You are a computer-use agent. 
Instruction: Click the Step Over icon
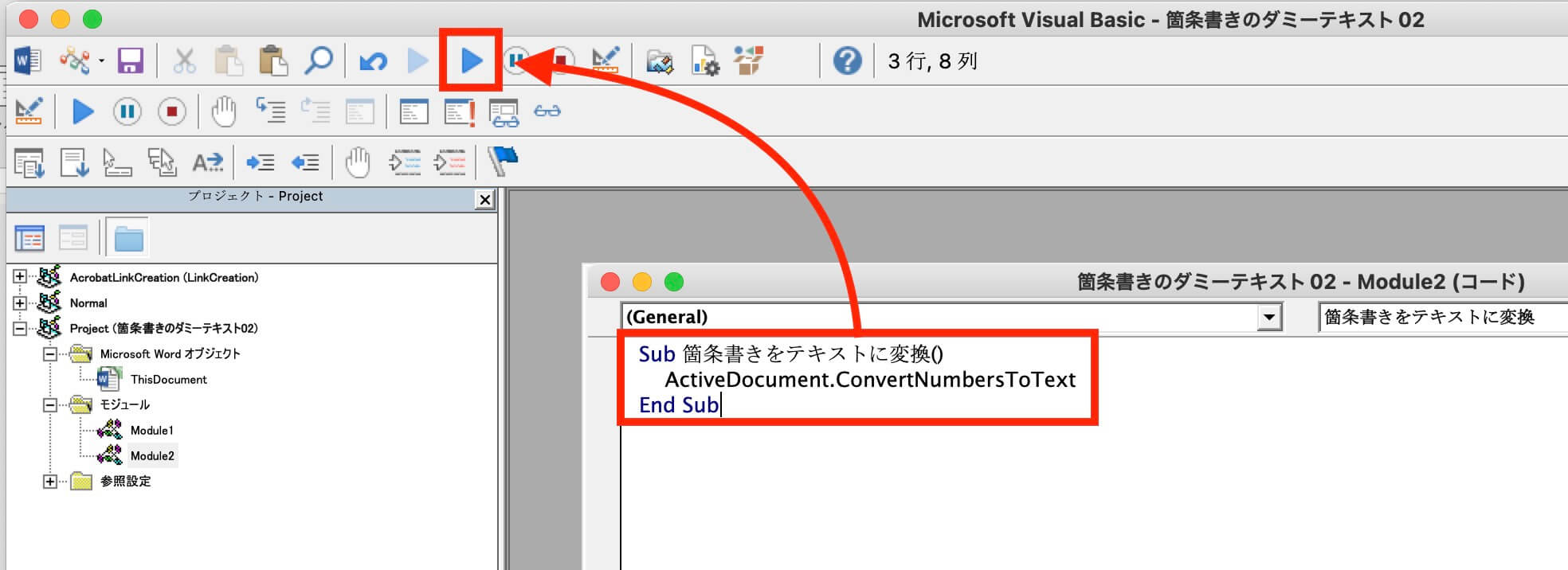[x=315, y=111]
